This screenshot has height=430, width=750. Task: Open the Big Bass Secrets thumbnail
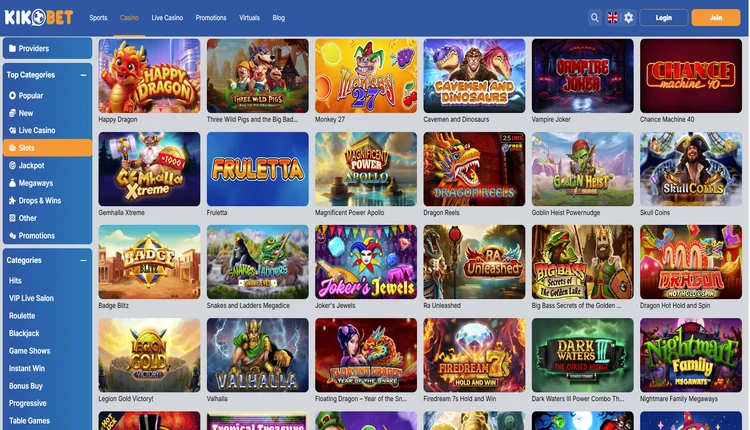tap(583, 262)
